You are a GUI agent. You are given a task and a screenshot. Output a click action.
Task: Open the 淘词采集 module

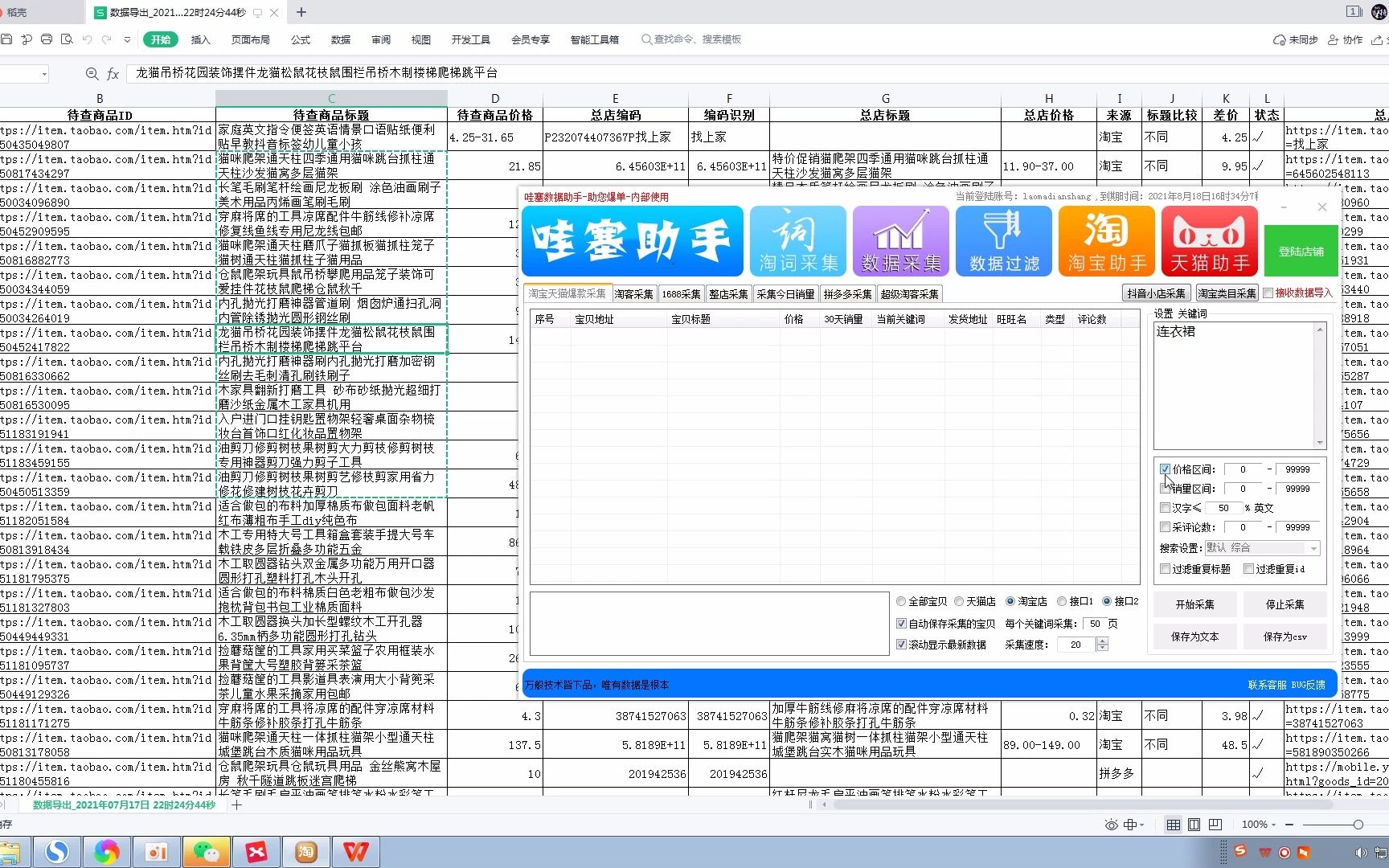coord(798,241)
